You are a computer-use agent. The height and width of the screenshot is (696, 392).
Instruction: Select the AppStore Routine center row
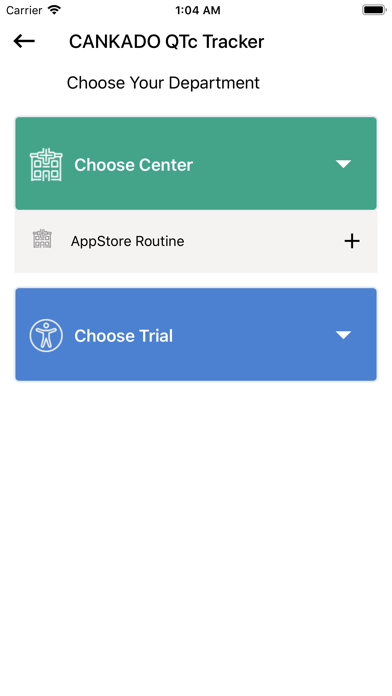[196, 241]
